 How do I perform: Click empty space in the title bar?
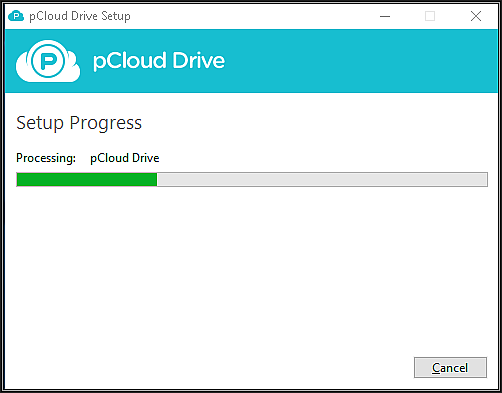(253, 16)
